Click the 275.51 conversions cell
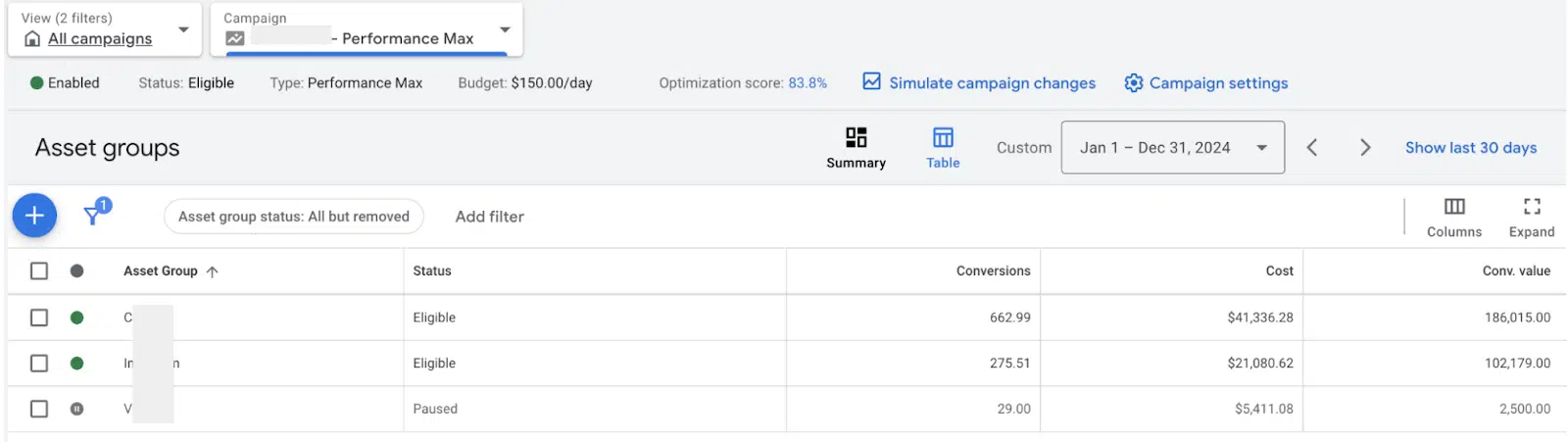Viewport: 1568px width, 442px height. (1009, 364)
